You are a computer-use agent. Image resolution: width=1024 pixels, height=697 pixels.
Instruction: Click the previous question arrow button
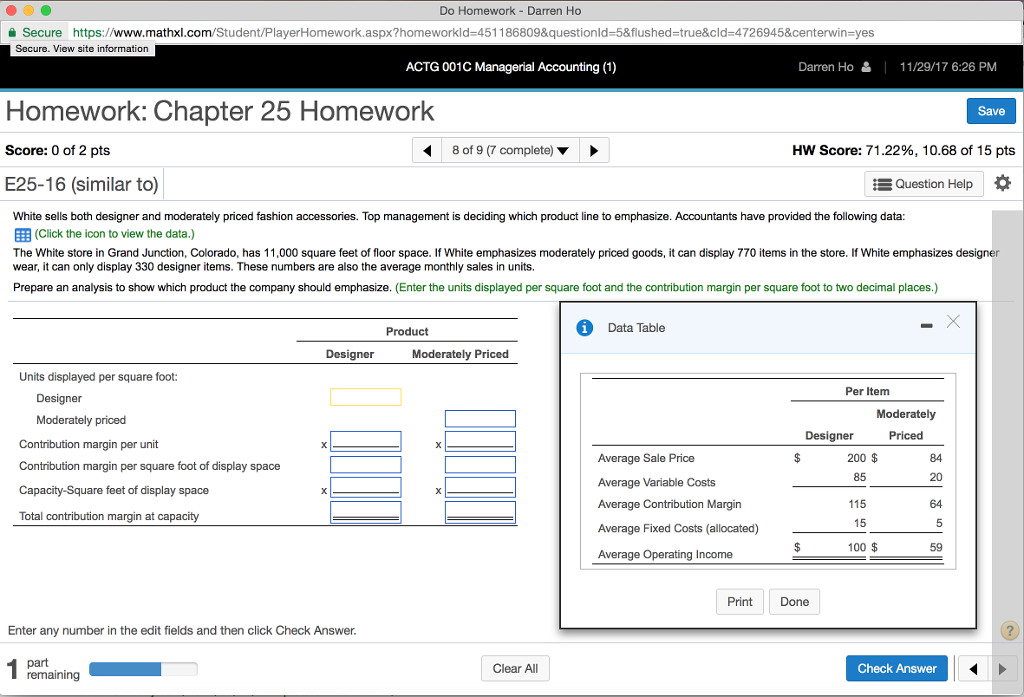click(425, 150)
